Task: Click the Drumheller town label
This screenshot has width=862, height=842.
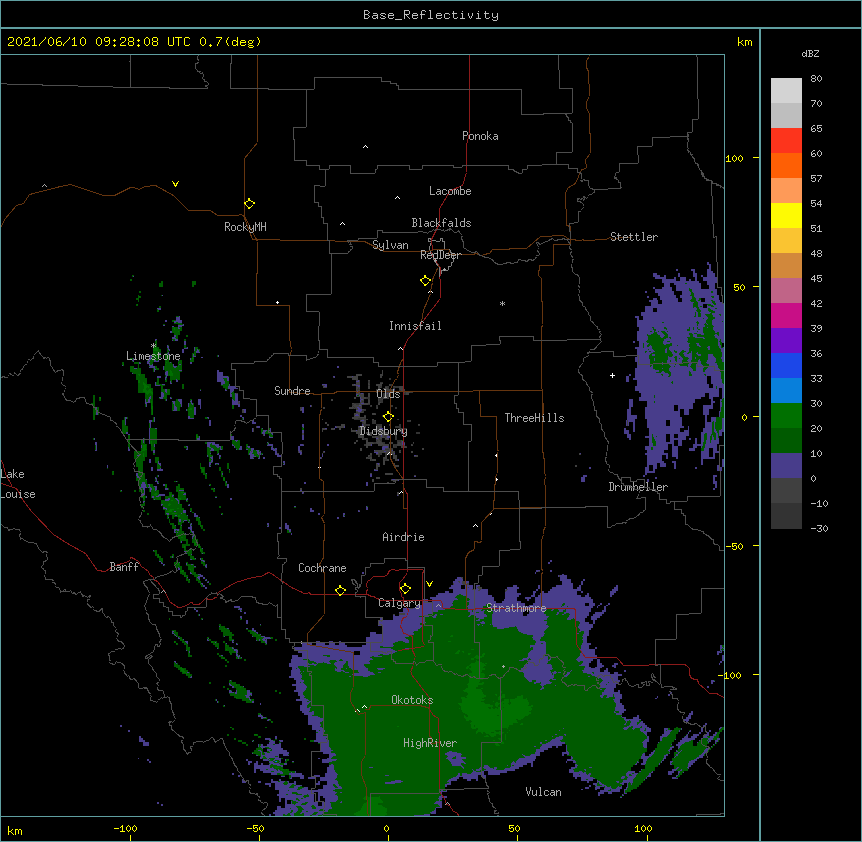Action: [x=638, y=487]
